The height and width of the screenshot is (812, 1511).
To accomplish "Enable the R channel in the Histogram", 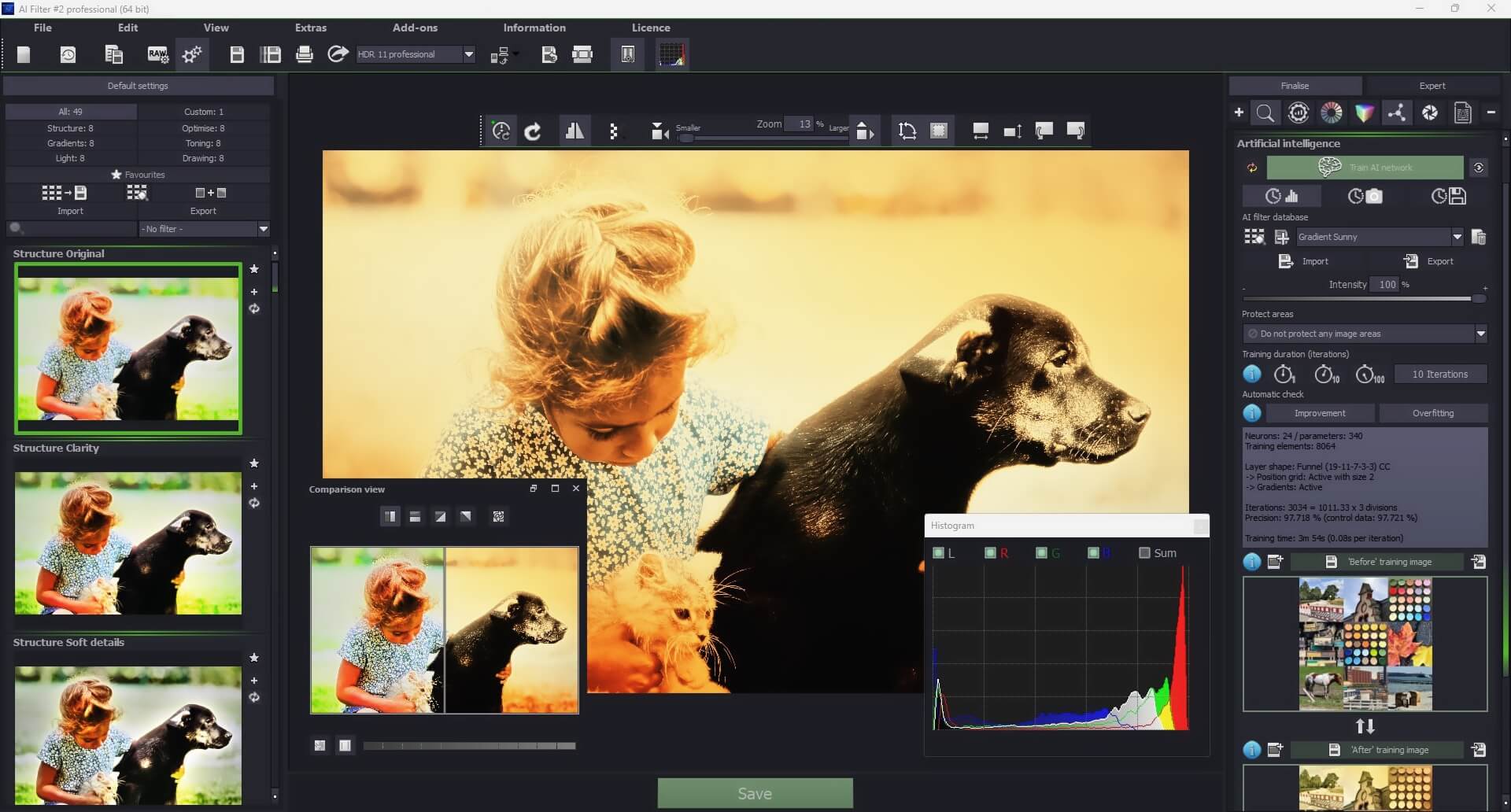I will (989, 553).
